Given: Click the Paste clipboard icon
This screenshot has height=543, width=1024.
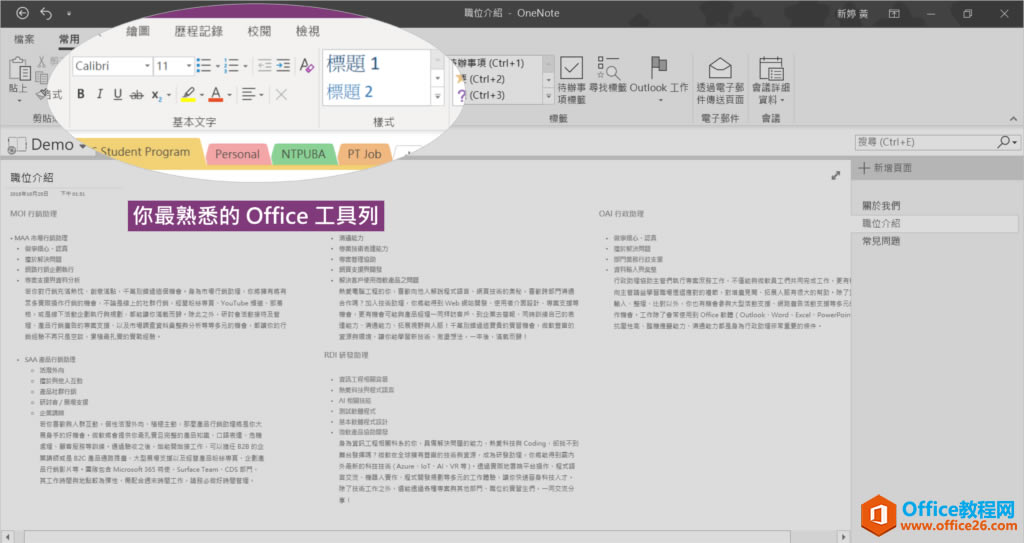Looking at the screenshot, I should 19,69.
